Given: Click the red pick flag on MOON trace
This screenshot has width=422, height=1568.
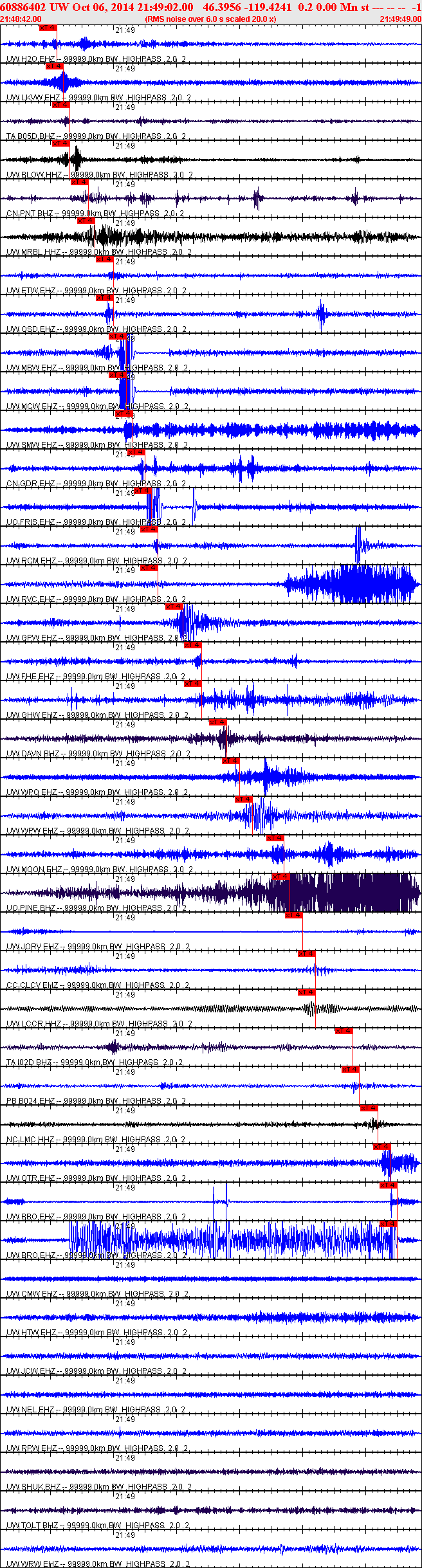Looking at the screenshot, I should (275, 838).
